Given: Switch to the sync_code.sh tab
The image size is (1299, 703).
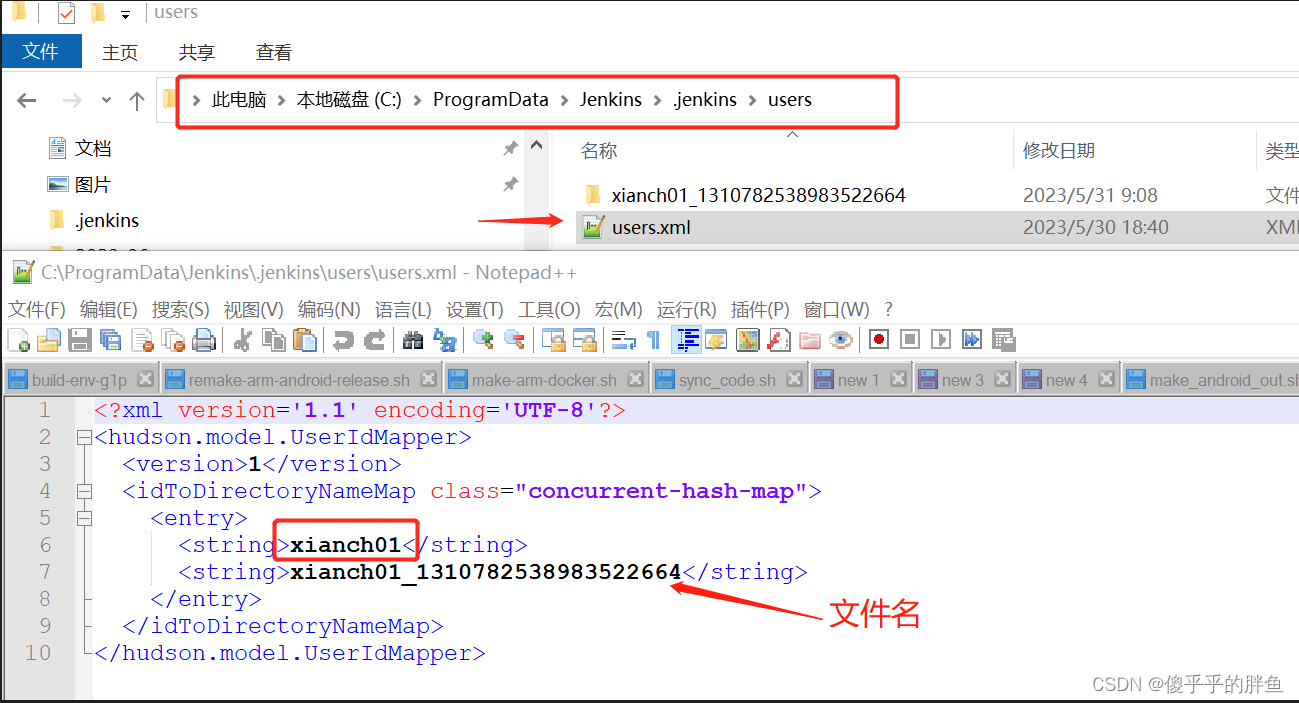Looking at the screenshot, I should tap(727, 380).
